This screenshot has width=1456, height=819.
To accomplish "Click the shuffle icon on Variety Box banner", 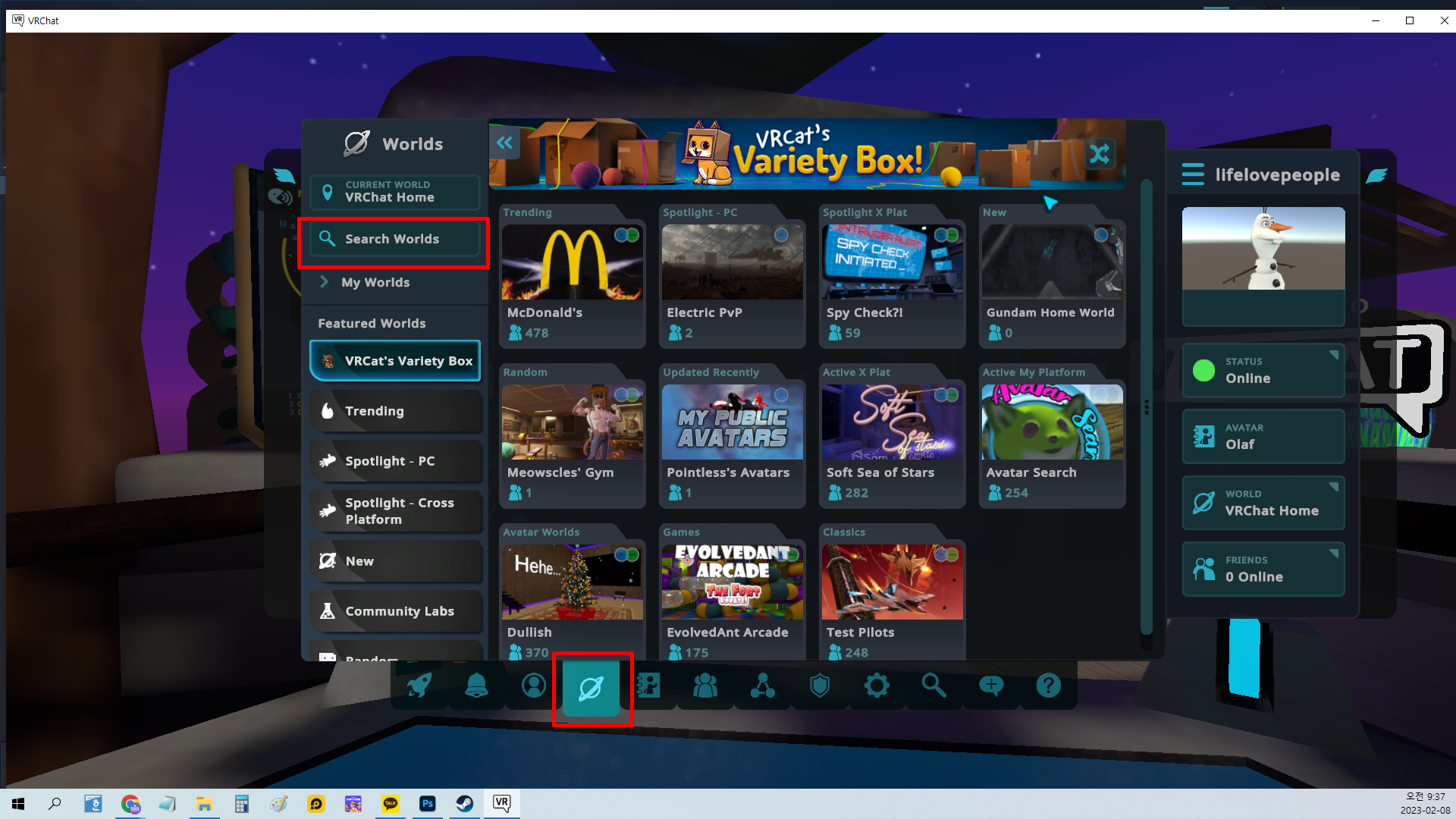I will [1100, 154].
